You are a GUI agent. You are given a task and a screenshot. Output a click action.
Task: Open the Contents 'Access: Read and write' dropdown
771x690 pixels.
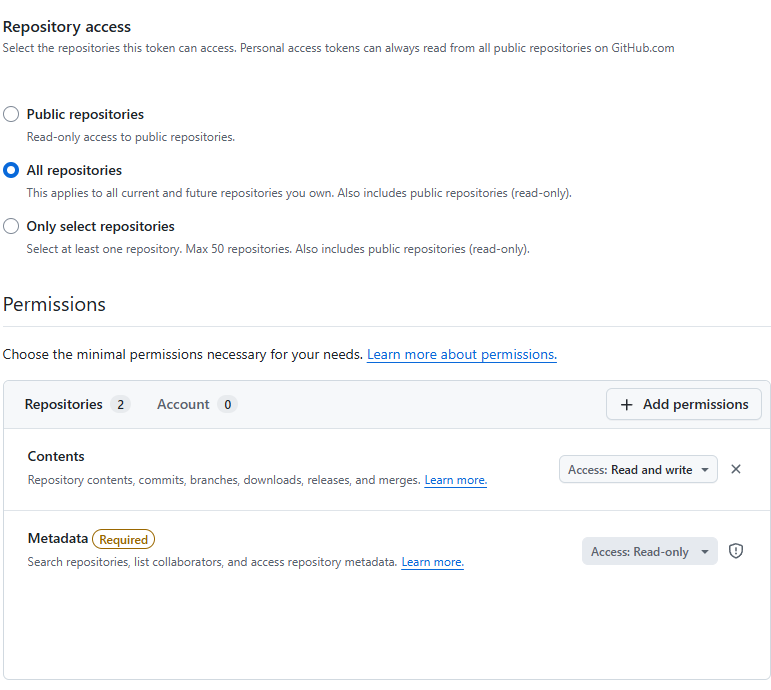pos(638,470)
